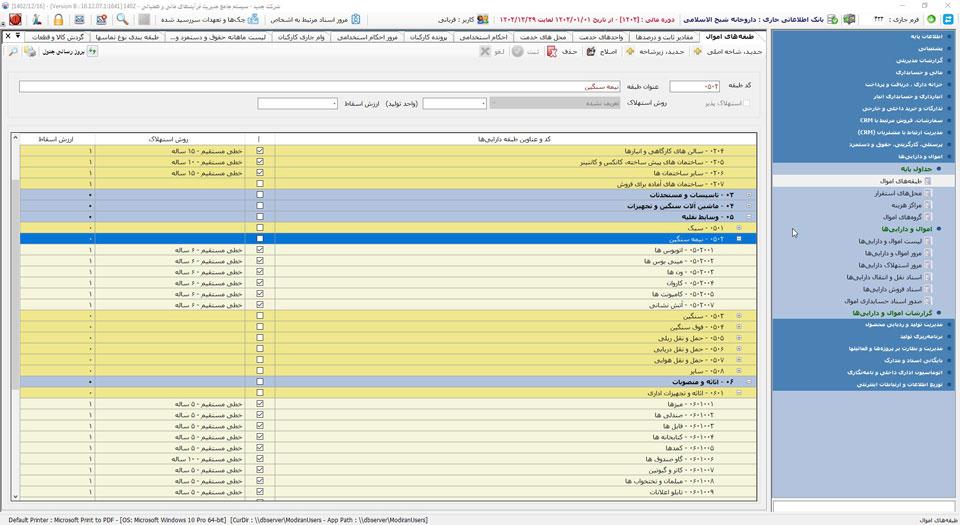This screenshot has height=525, width=960.
Task: Toggle checkbox for the اتوبوس ها row
Action: point(260,250)
